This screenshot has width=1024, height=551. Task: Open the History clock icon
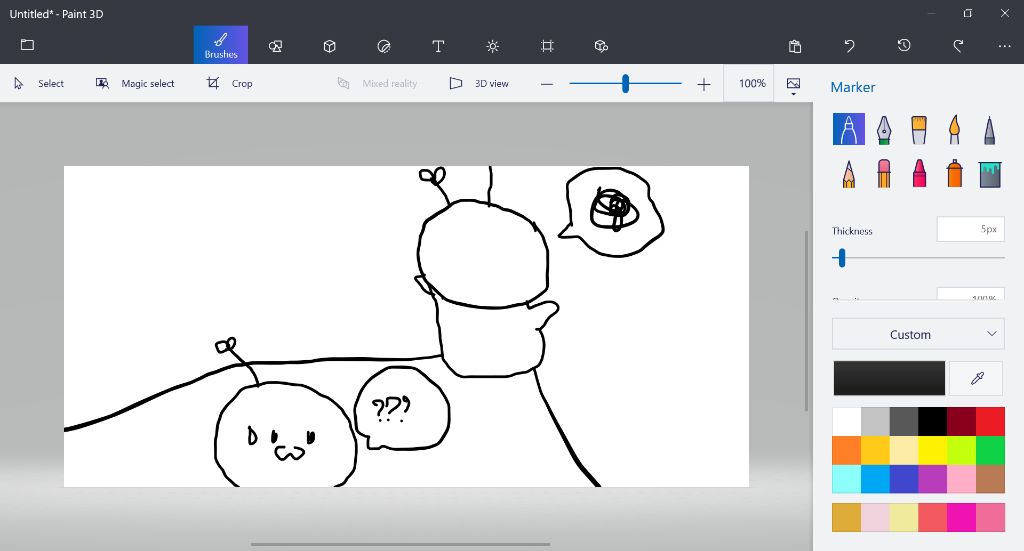pyautogui.click(x=904, y=45)
